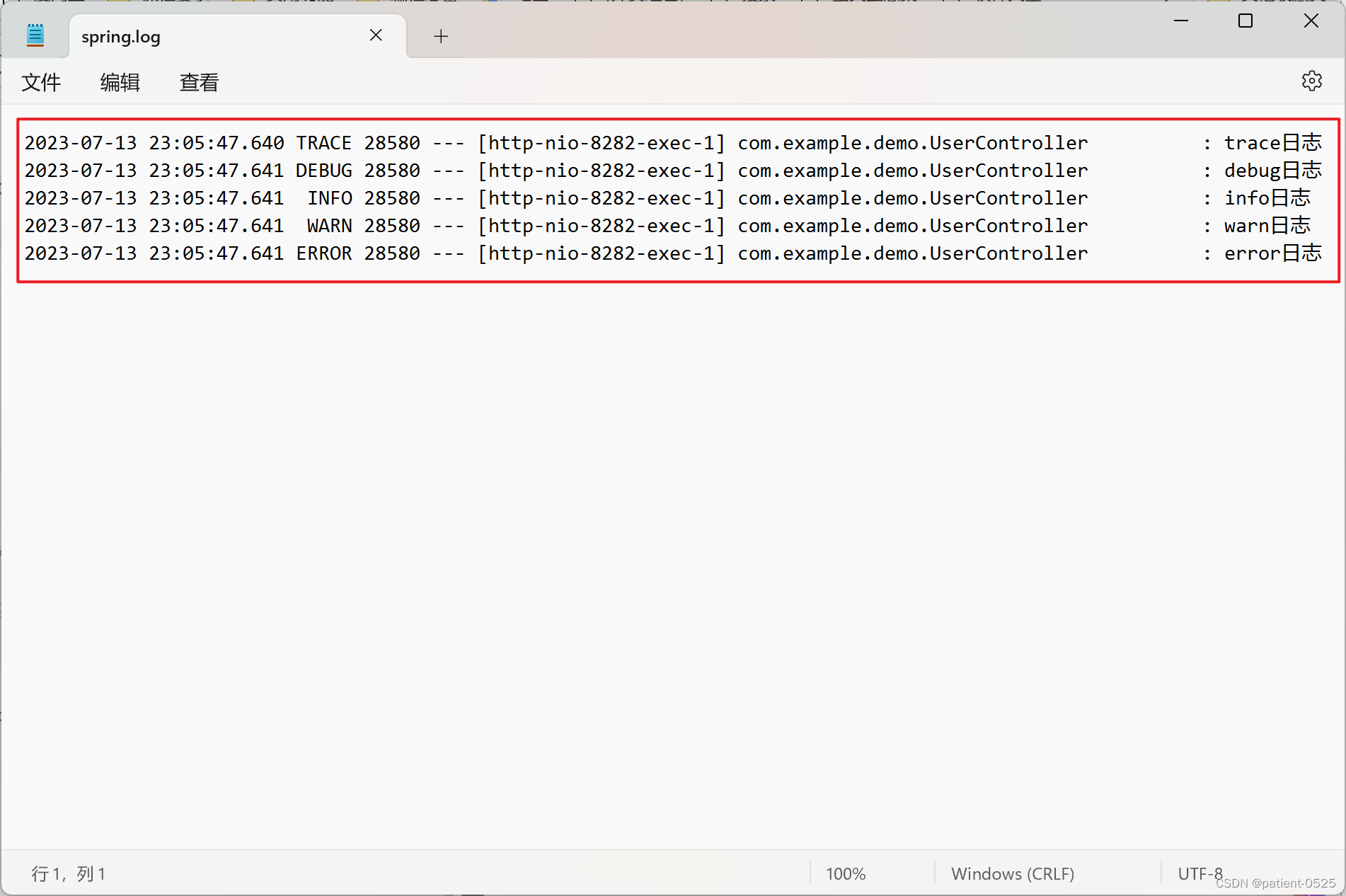Click the UTF-8 encoding indicator

click(1200, 873)
